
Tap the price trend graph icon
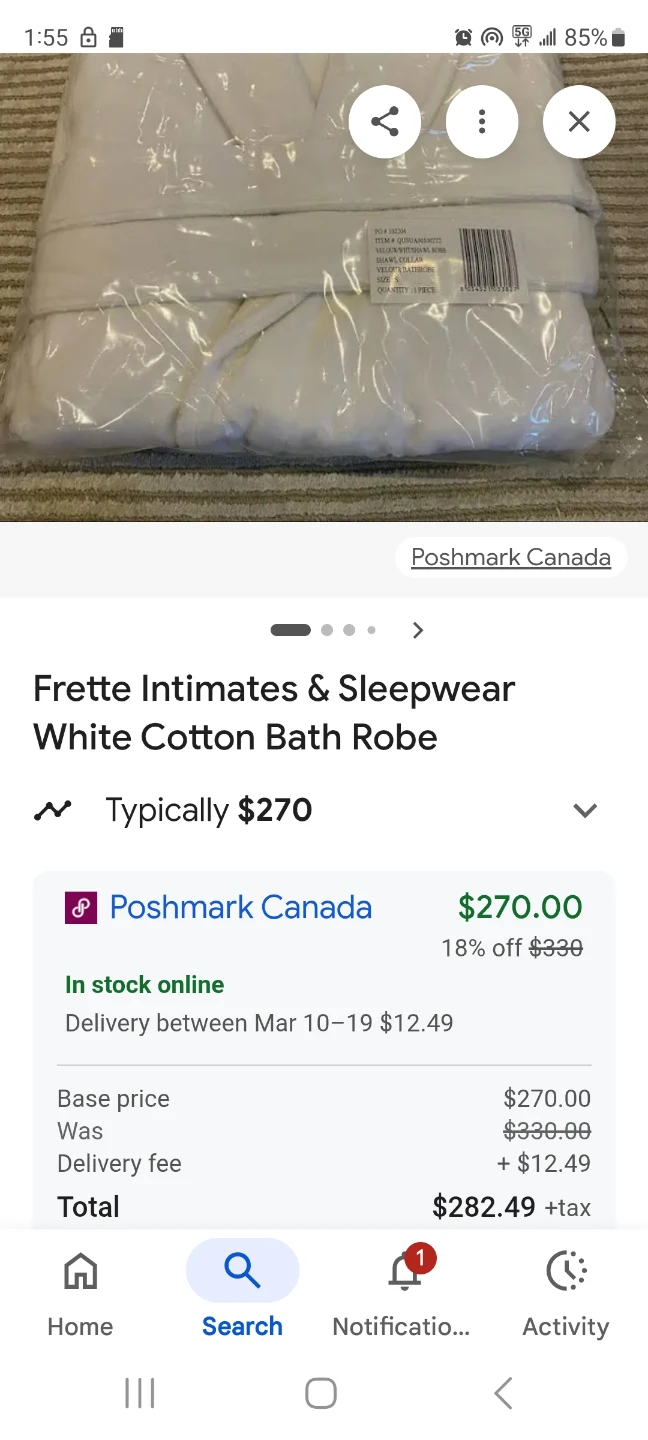pos(53,810)
